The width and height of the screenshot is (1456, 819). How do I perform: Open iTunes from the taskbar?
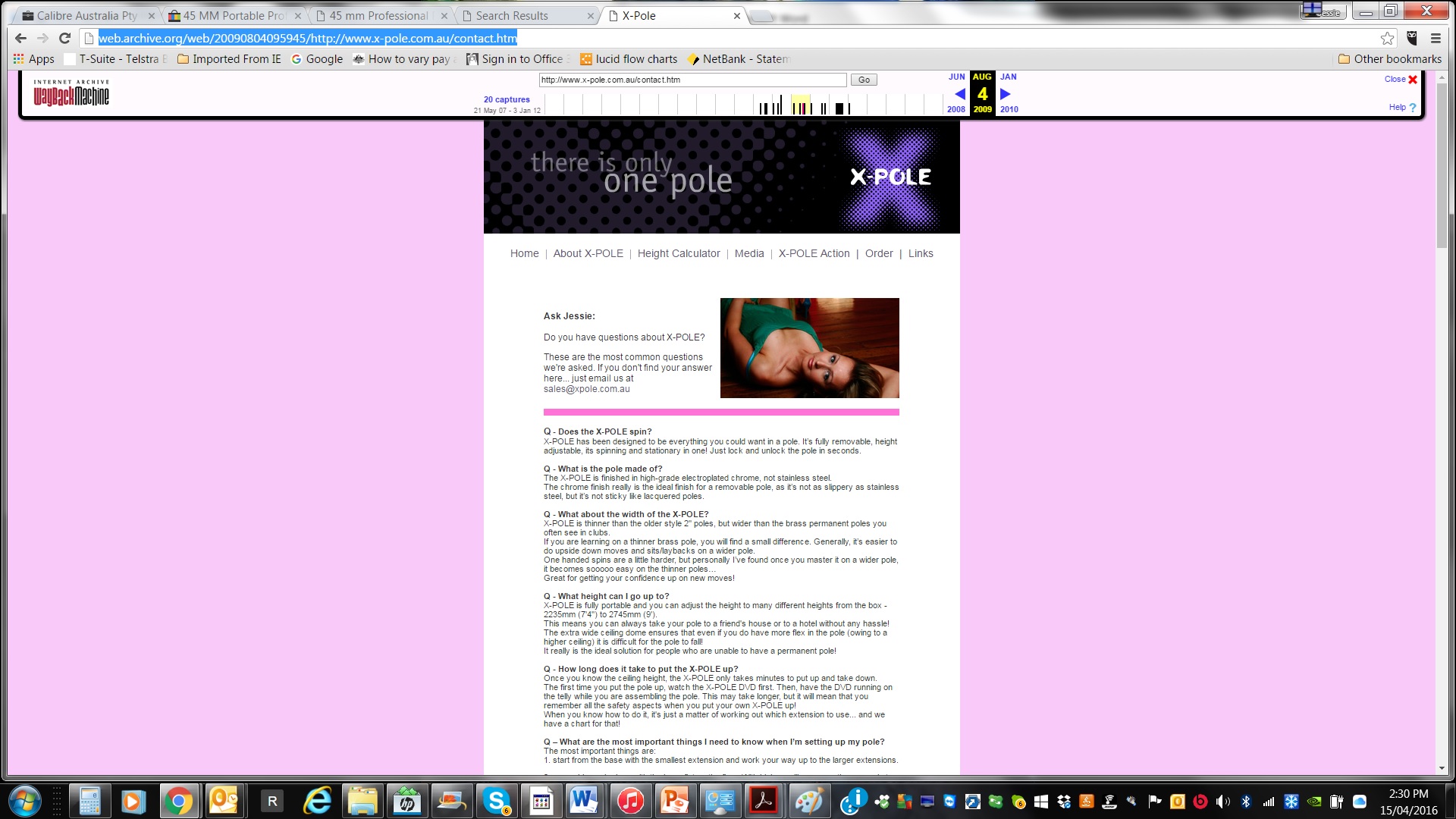(630, 801)
